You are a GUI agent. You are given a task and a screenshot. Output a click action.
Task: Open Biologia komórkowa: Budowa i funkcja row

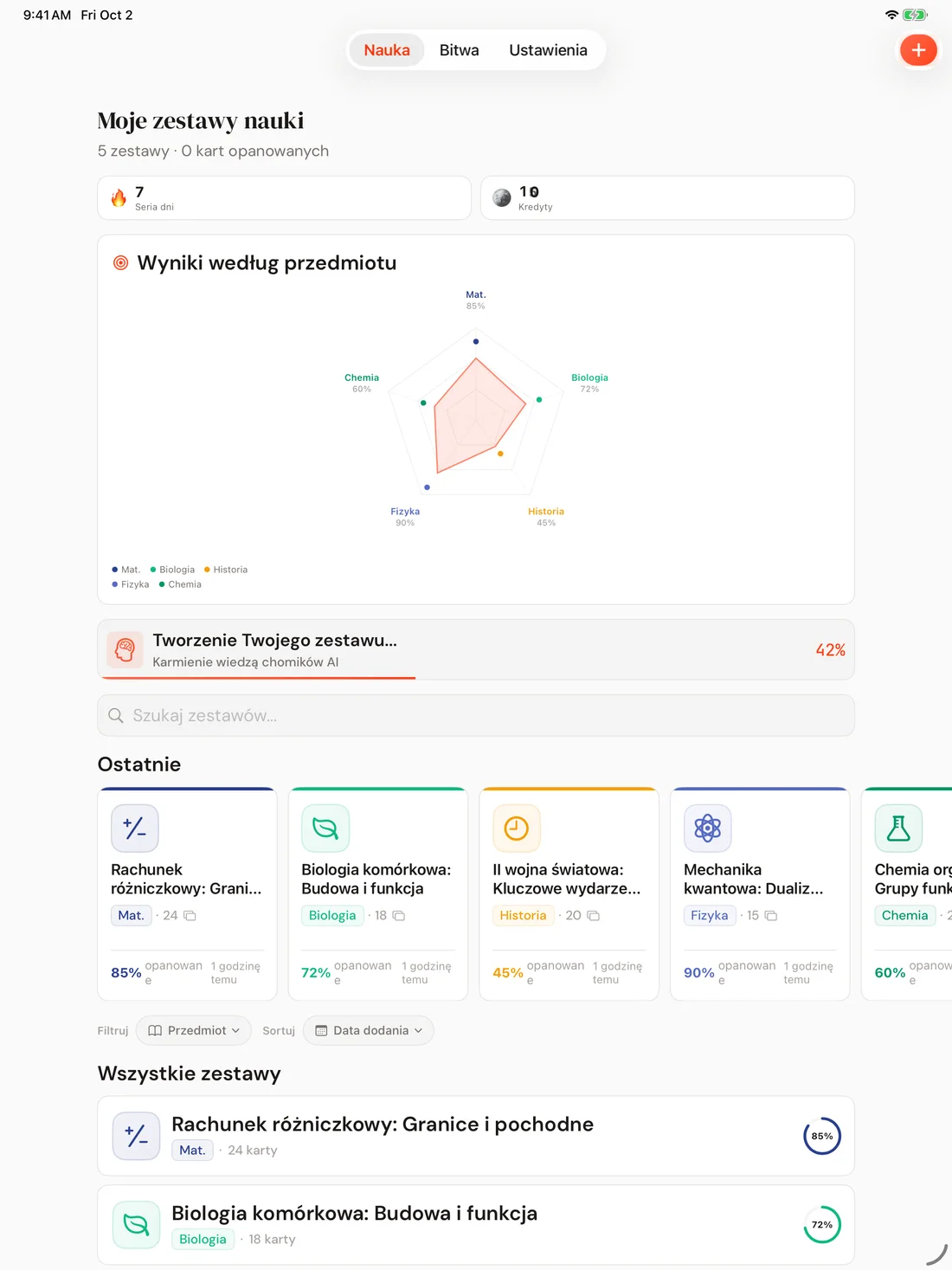(x=476, y=1225)
